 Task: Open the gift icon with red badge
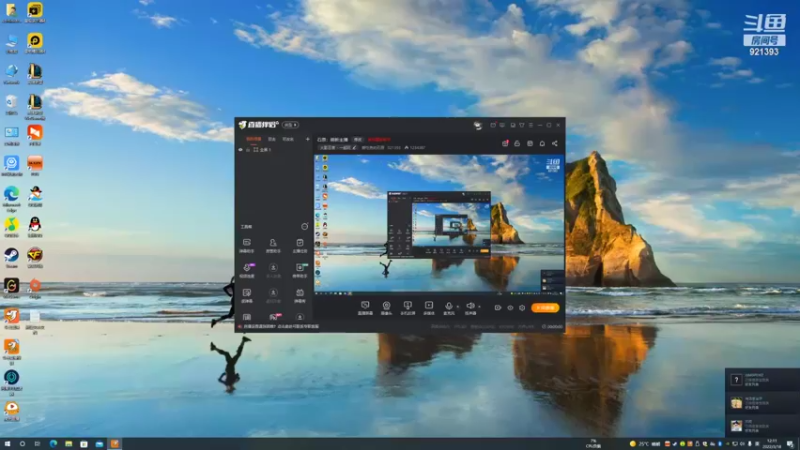[505, 143]
